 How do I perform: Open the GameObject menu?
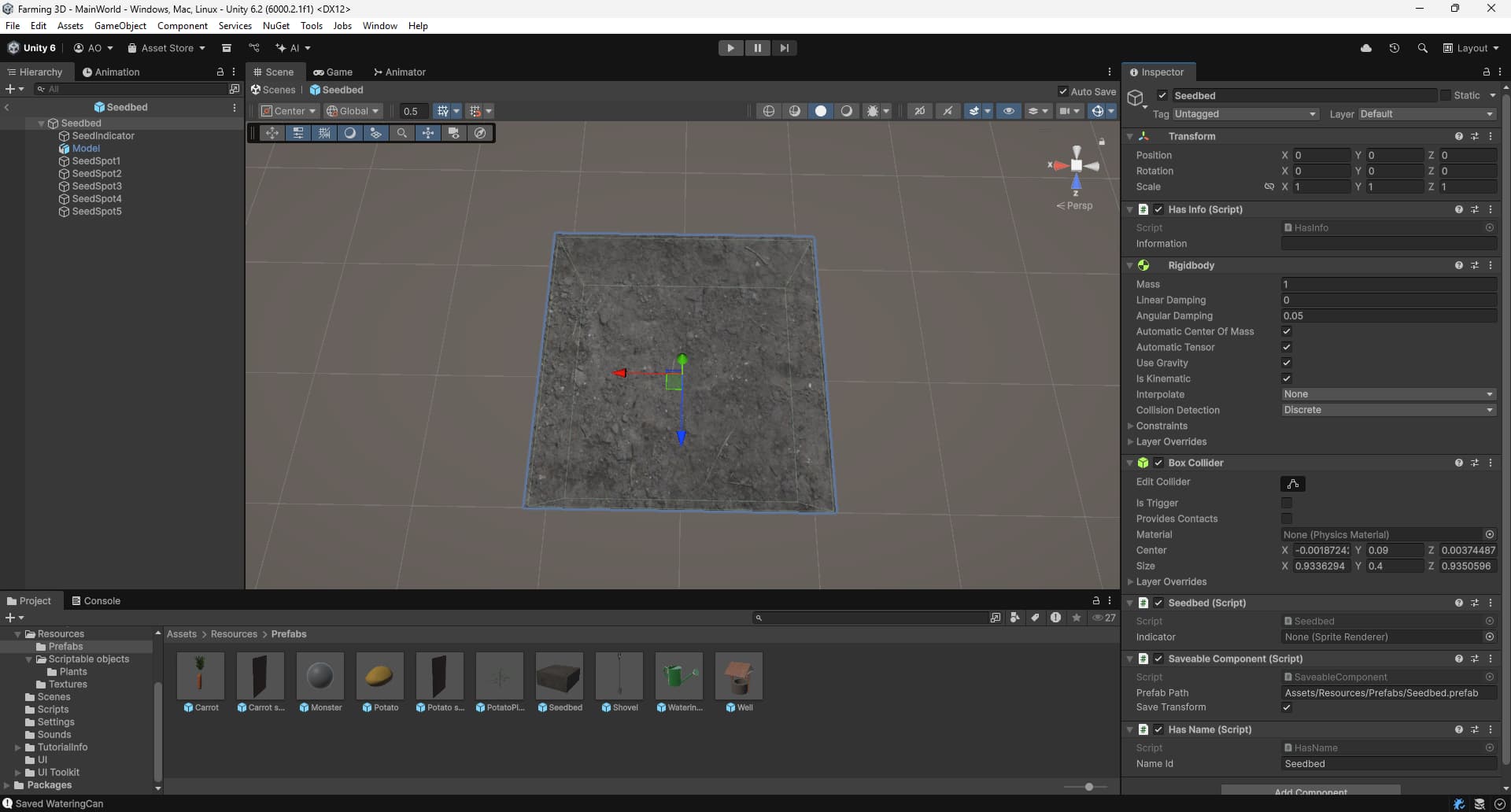click(120, 25)
